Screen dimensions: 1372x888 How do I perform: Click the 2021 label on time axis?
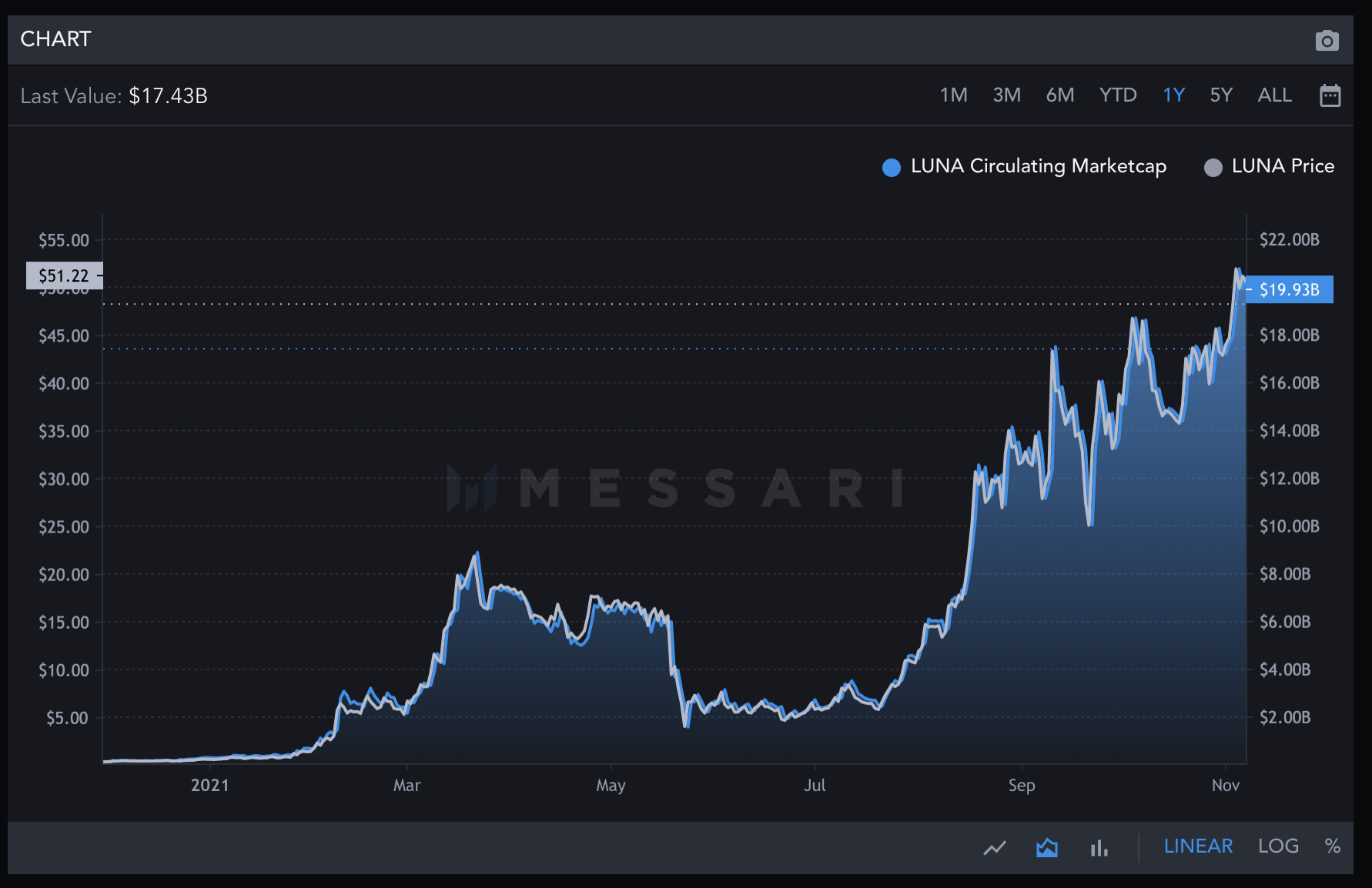pos(209,786)
